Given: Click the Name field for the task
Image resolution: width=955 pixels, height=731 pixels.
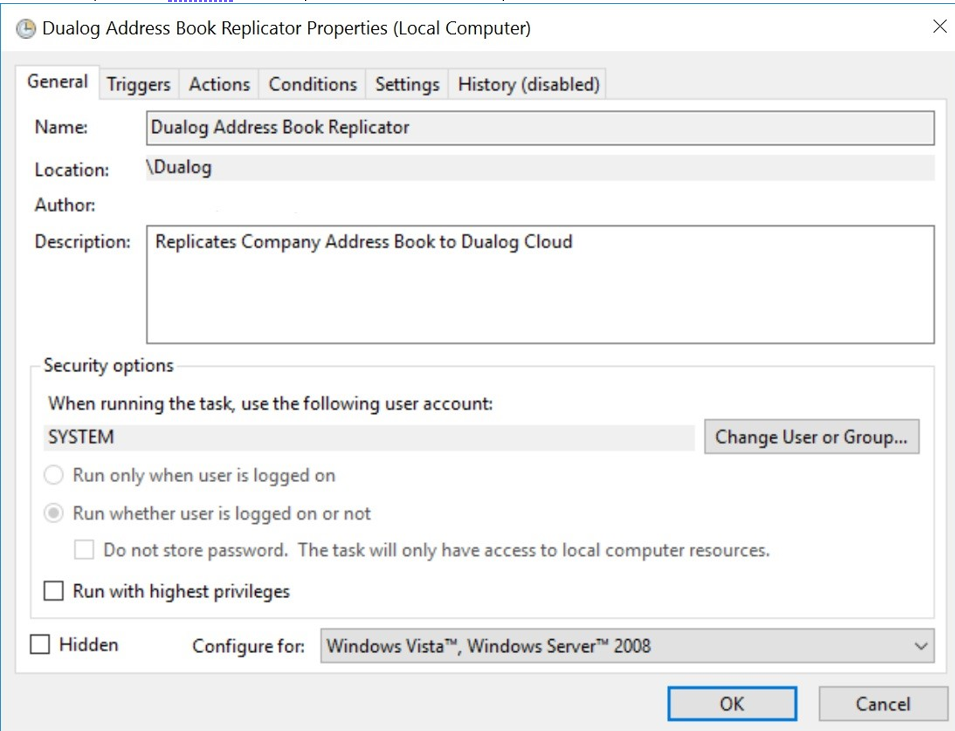Looking at the screenshot, I should click(540, 127).
